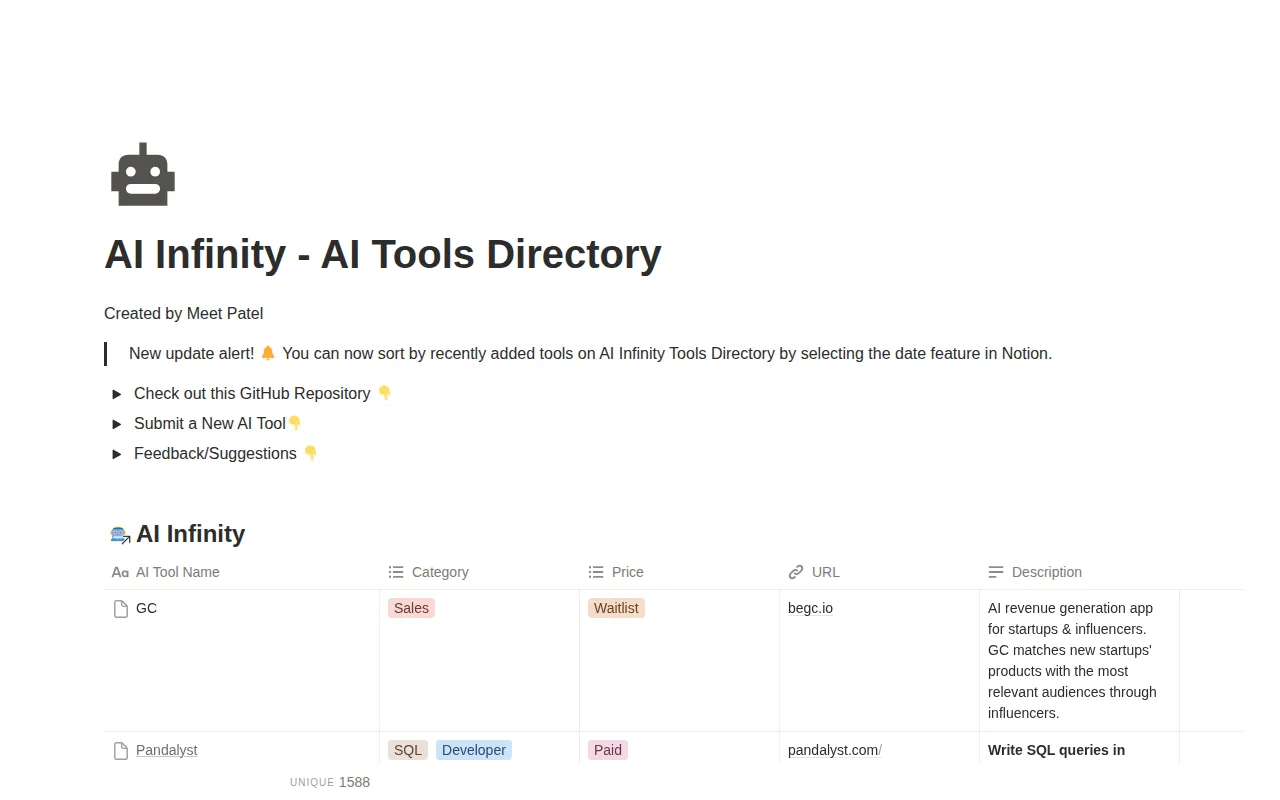Open the Category column header menu
This screenshot has height=800, width=1280.
tap(480, 573)
